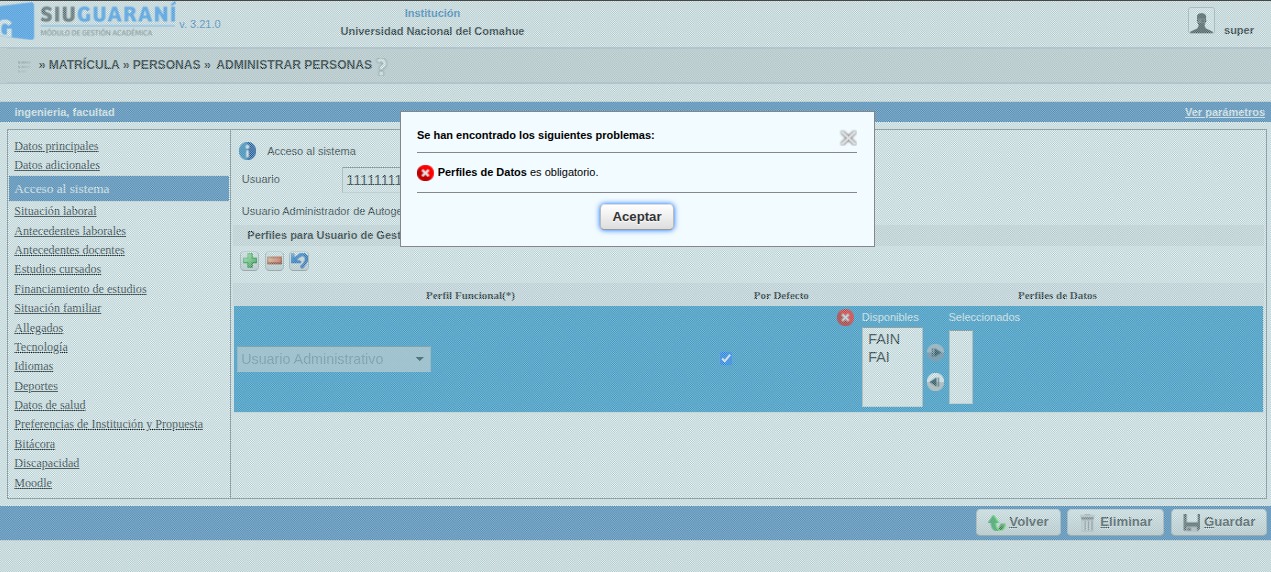This screenshot has width=1271, height=572.
Task: Go to the Estudios cursados section
Action: point(57,269)
